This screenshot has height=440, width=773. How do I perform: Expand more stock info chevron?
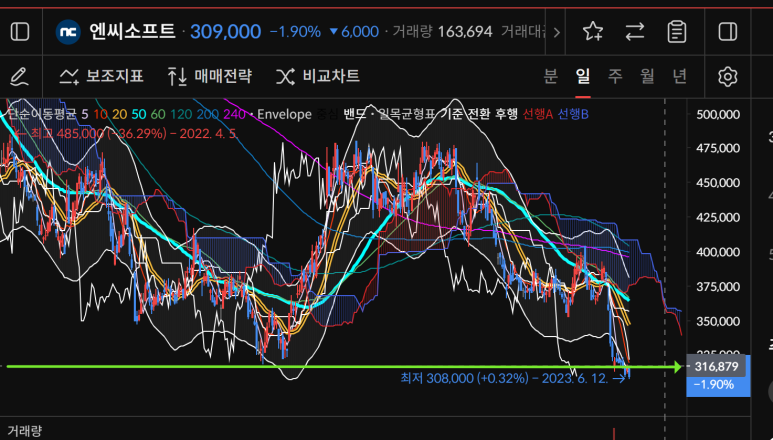click(x=557, y=33)
